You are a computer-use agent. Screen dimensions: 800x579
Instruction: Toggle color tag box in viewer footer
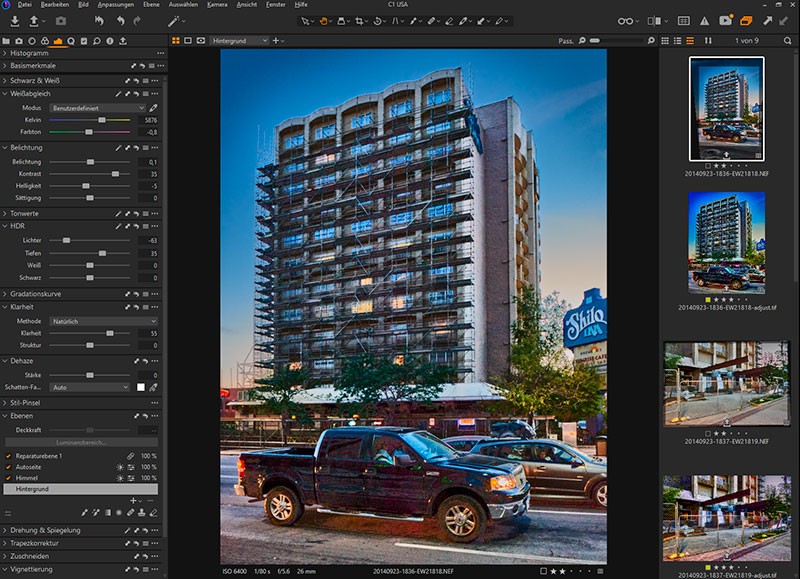(543, 571)
